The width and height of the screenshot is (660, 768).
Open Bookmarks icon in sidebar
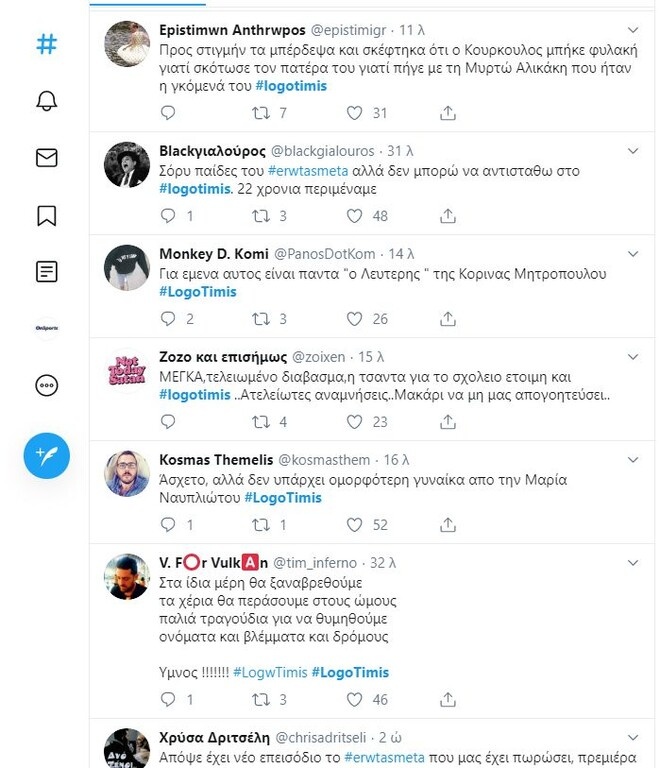(x=46, y=215)
